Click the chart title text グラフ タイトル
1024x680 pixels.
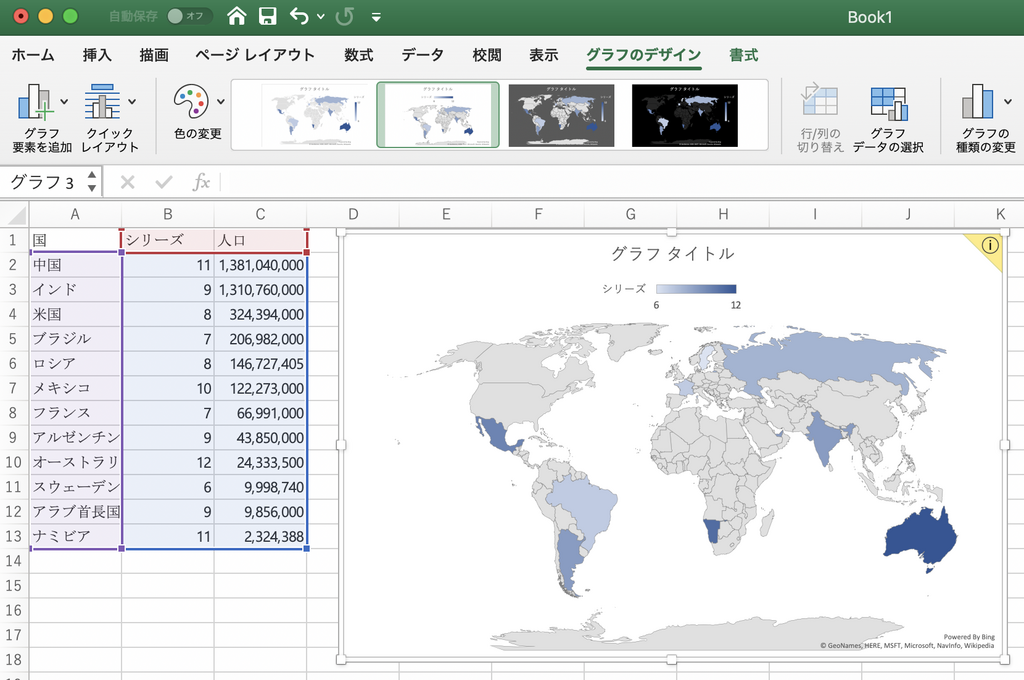point(672,253)
